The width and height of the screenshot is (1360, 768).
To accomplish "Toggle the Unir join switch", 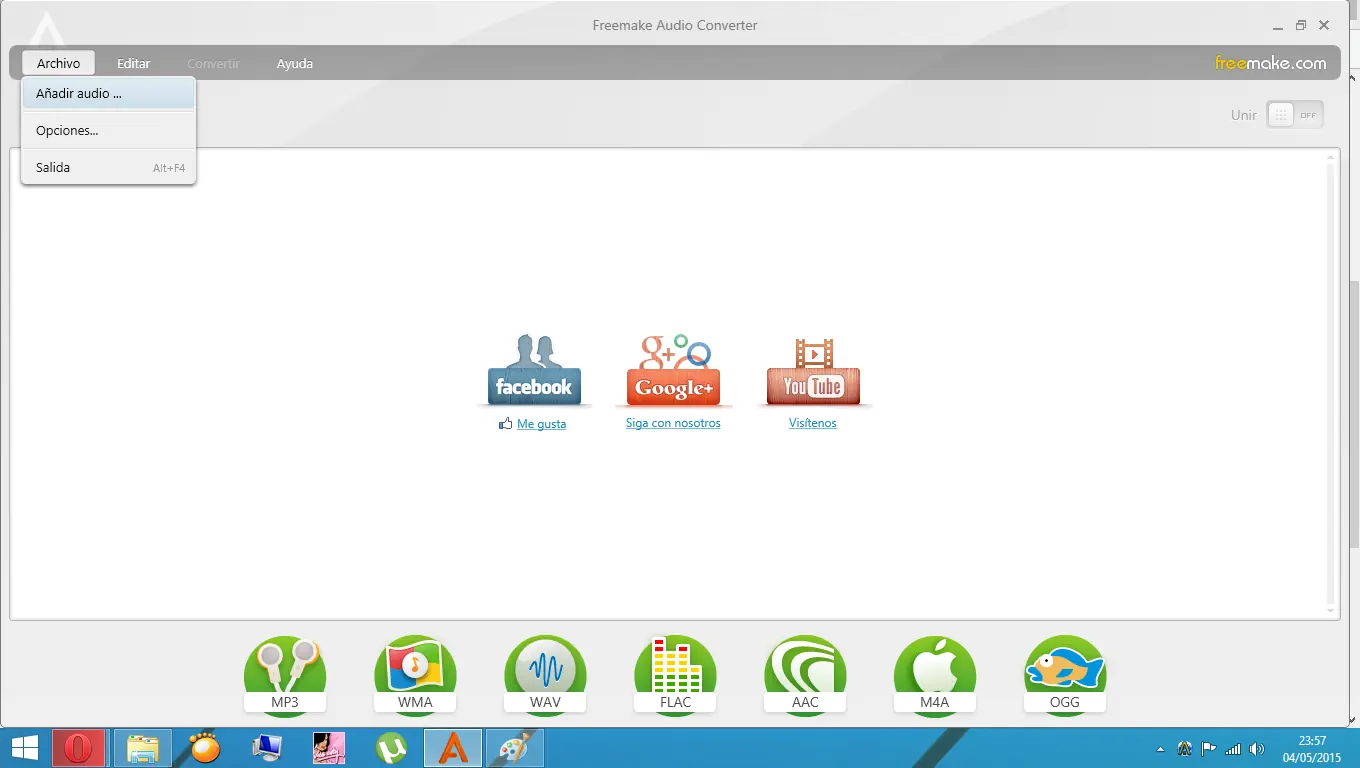I will coord(1295,115).
